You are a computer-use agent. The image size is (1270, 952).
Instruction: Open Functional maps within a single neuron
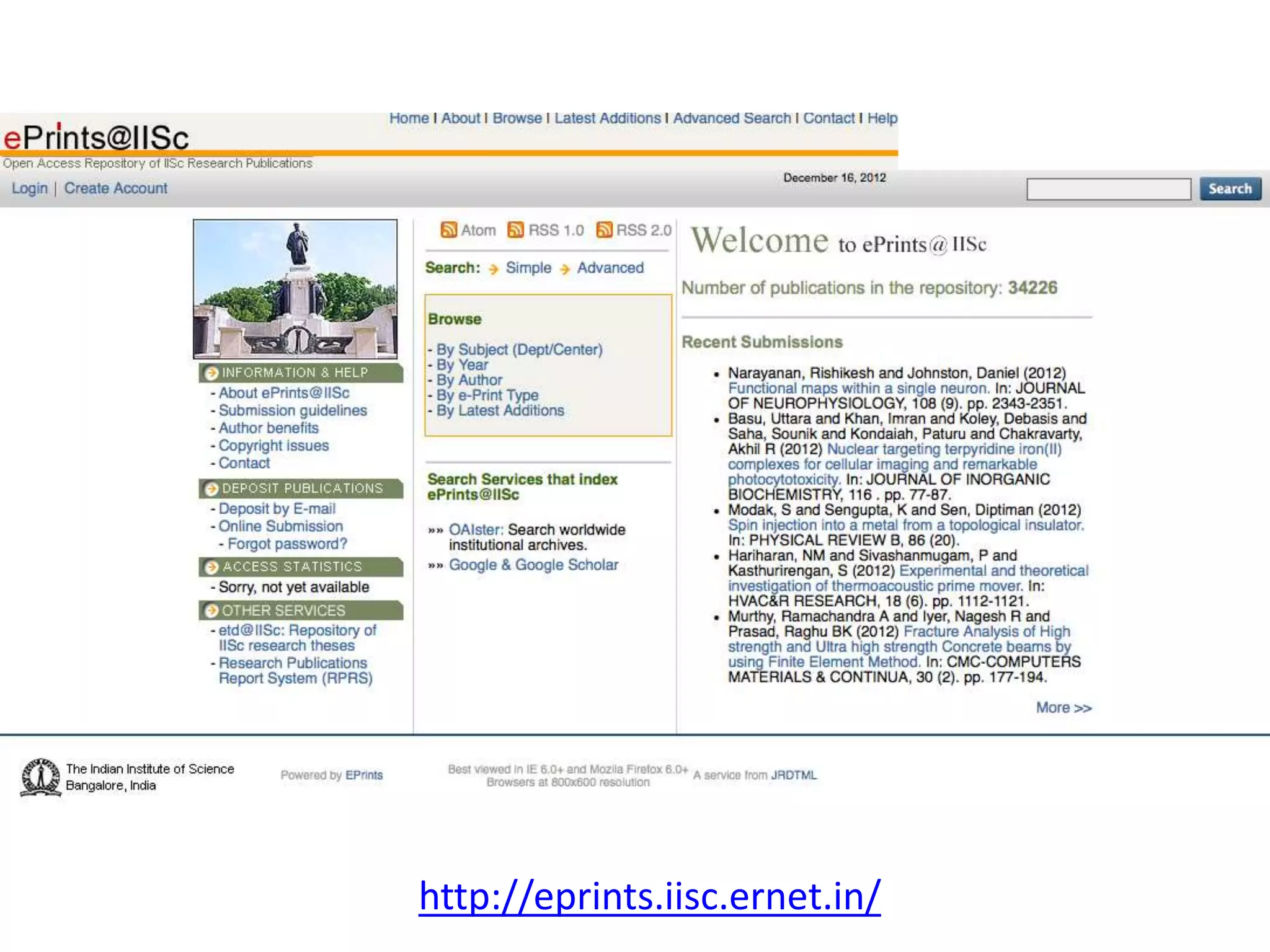point(859,389)
